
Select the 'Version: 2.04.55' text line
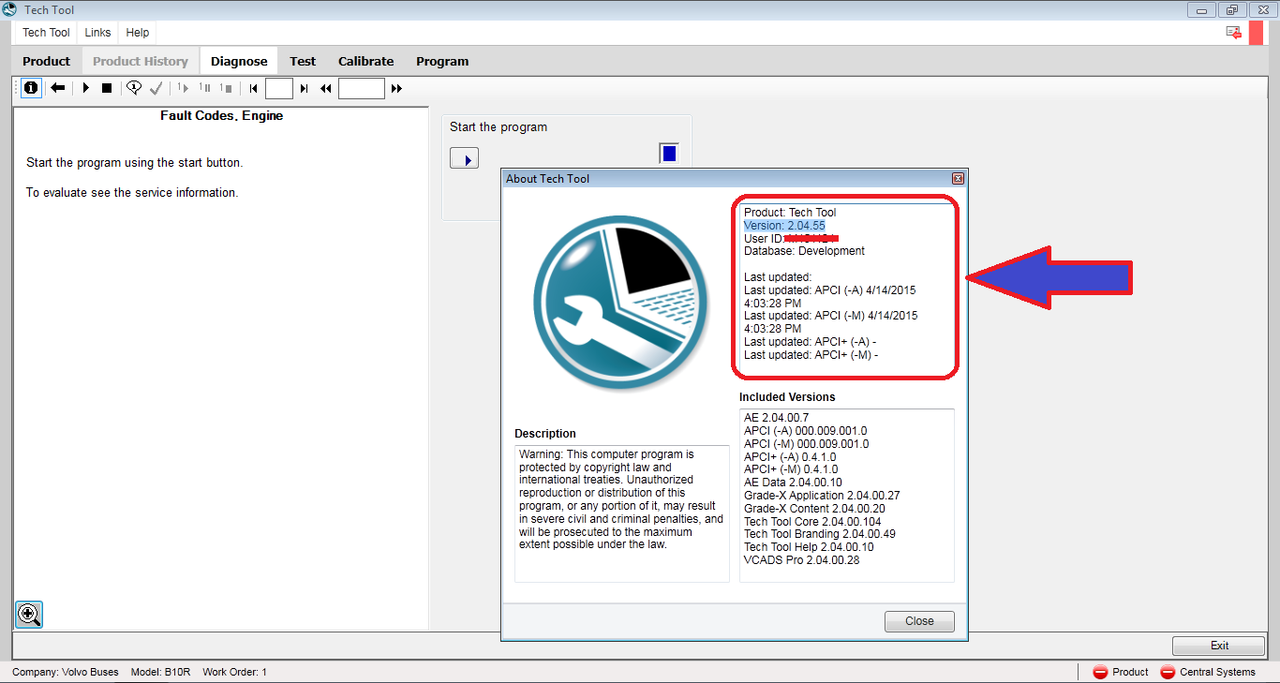[784, 226]
